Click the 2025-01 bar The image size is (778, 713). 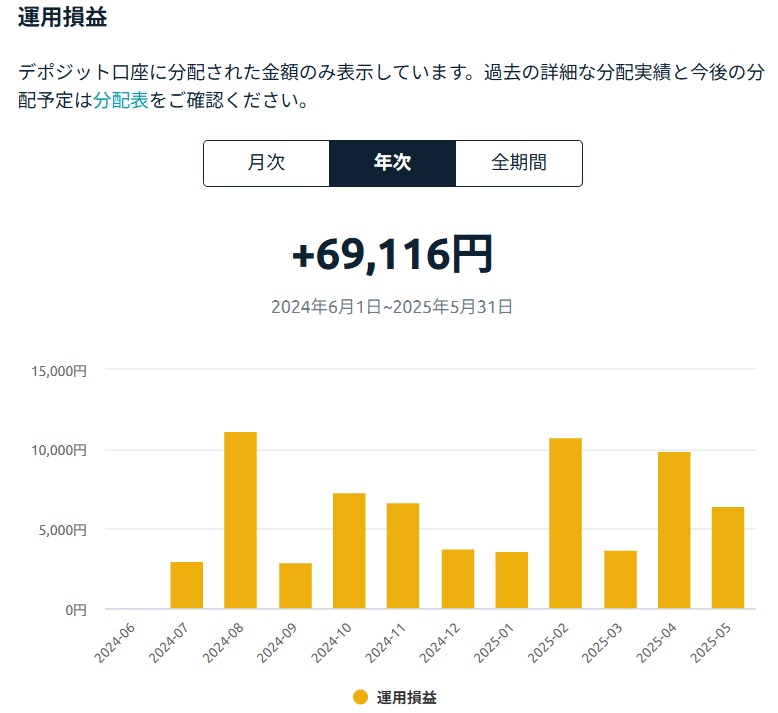pyautogui.click(x=512, y=580)
